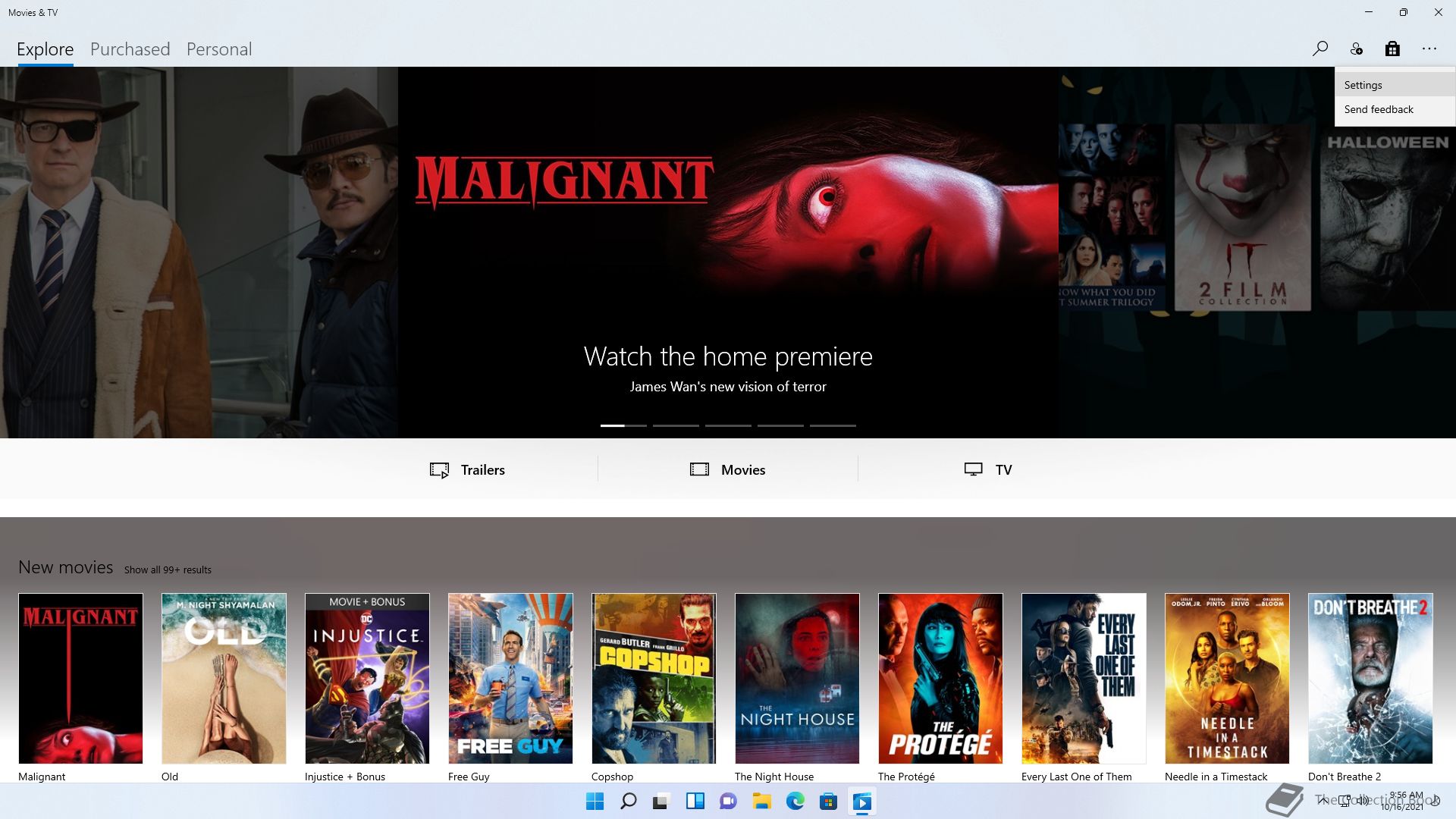The image size is (1456, 819).
Task: Open the TV category
Action: [x=987, y=469]
